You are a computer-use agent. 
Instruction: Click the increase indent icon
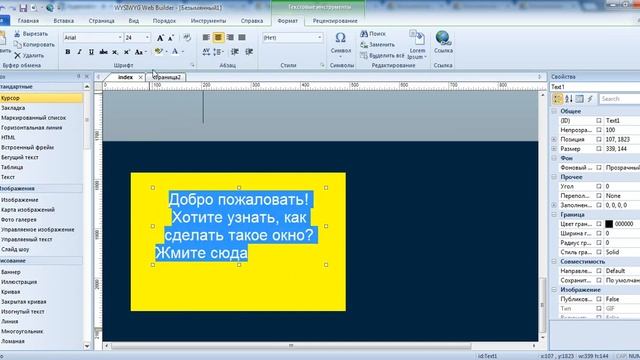249,51
